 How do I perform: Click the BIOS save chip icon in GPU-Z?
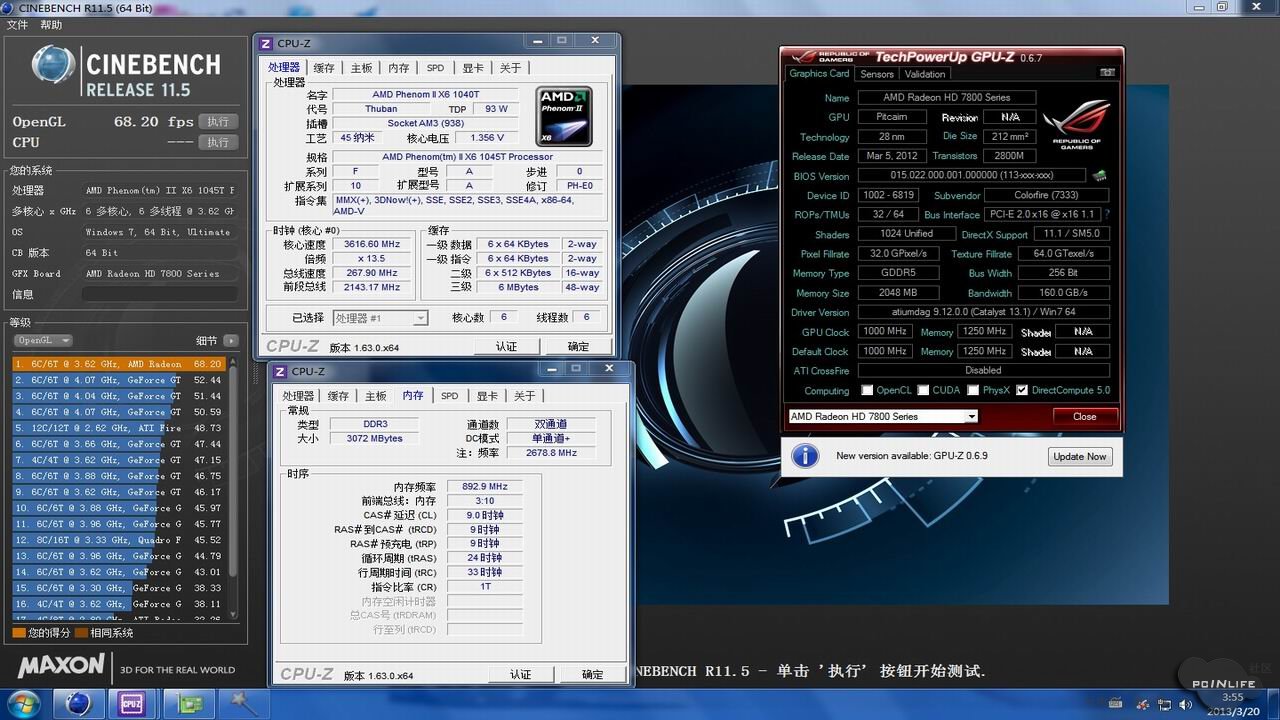tap(1100, 176)
